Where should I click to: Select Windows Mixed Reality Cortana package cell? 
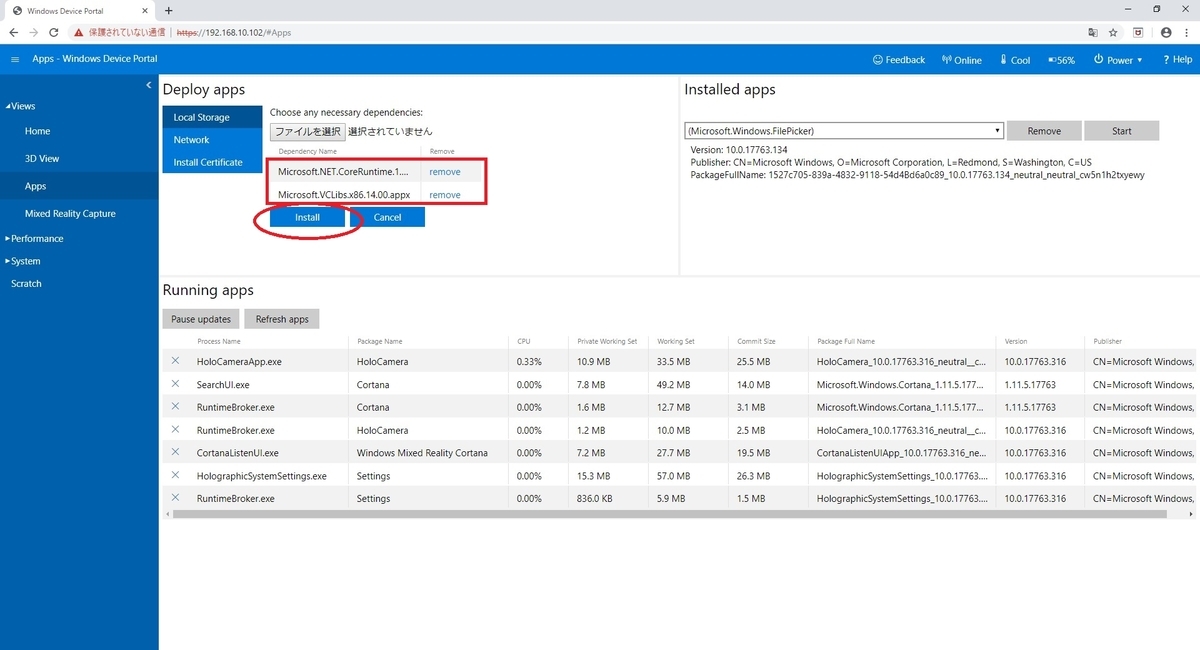click(422, 452)
